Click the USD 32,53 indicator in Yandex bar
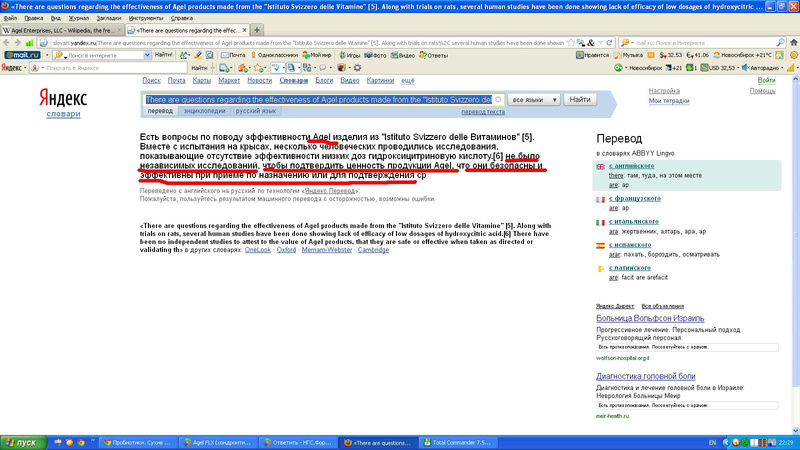This screenshot has height=450, width=800. click(x=717, y=67)
